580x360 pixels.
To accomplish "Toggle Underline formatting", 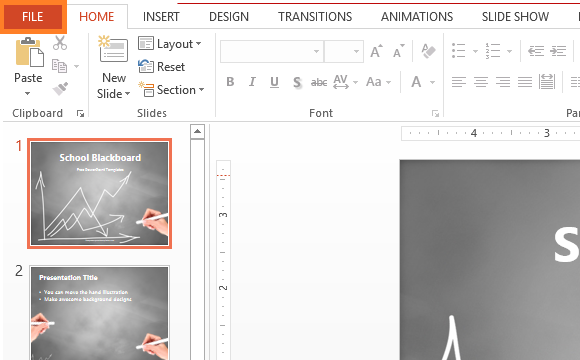I will (x=274, y=82).
